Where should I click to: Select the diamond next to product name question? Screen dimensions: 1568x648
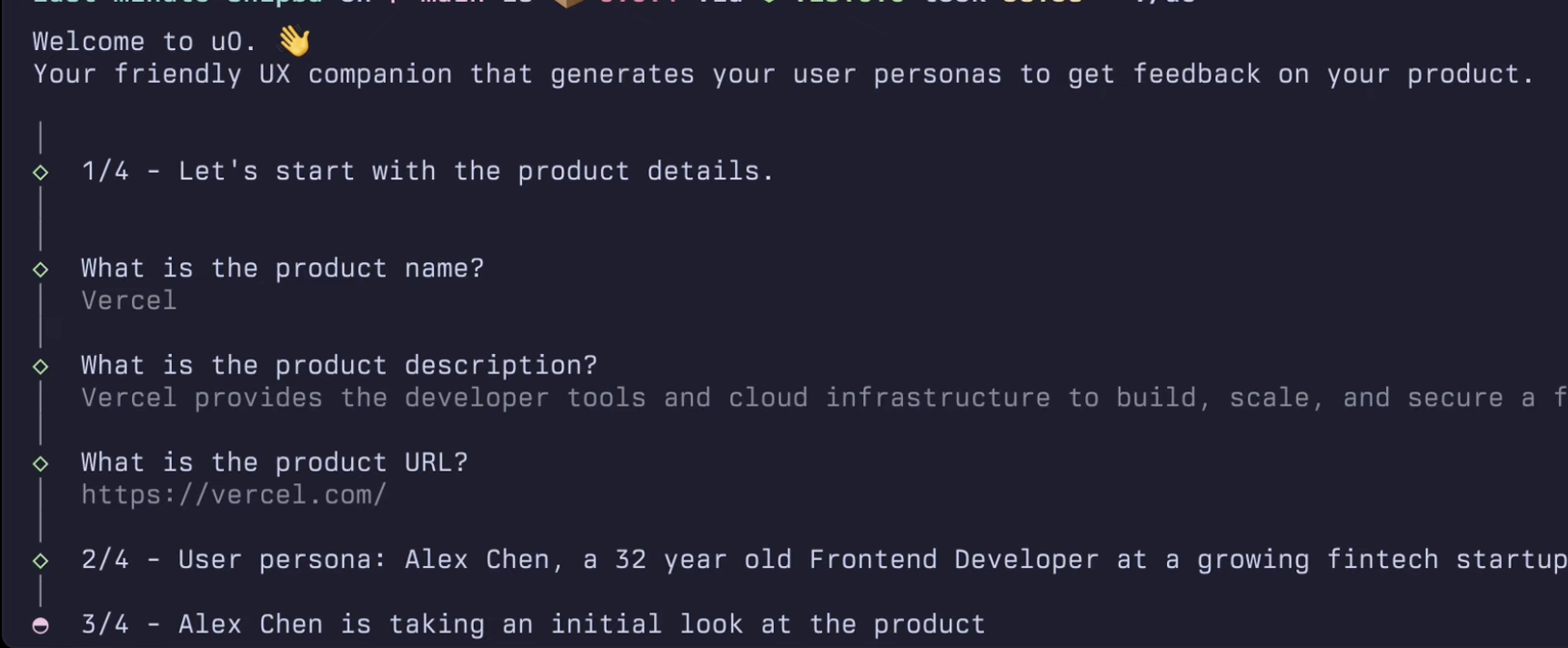pos(41,269)
